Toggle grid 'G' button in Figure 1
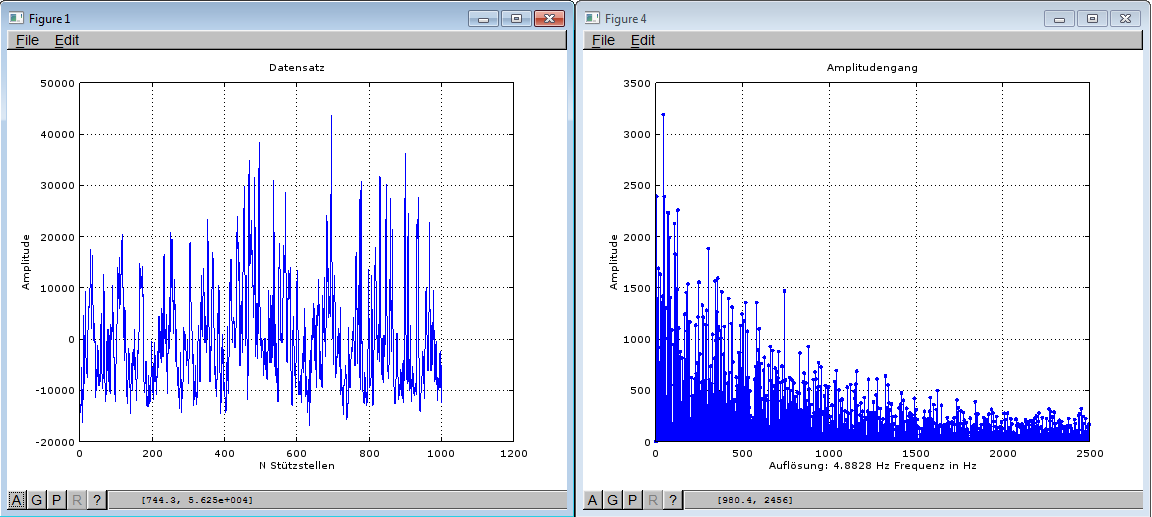This screenshot has height=517, width=1152. tap(37, 500)
